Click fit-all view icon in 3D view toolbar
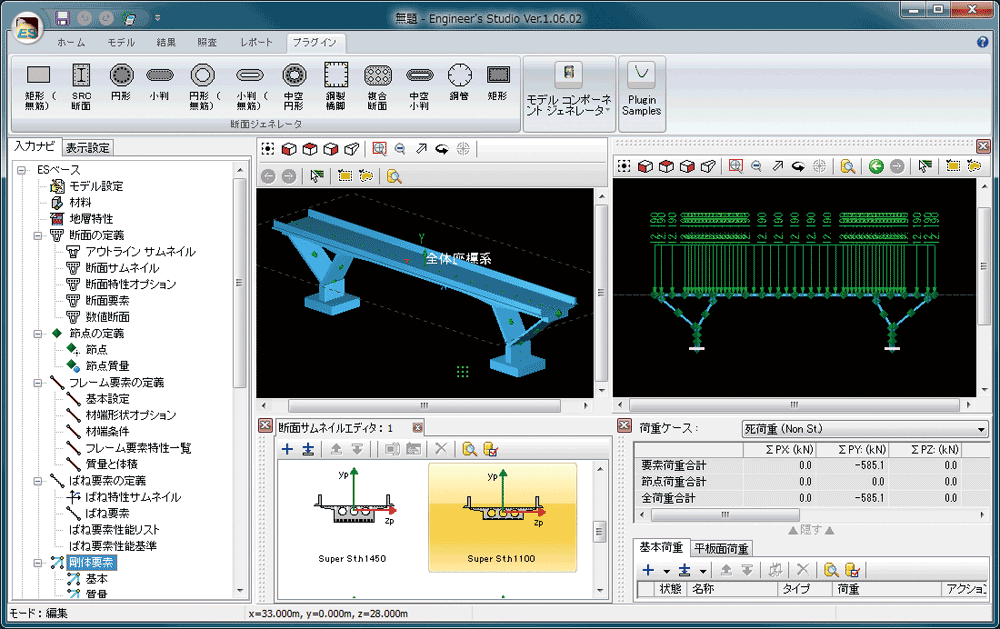Screen dimensions: 1000x629 (268, 149)
